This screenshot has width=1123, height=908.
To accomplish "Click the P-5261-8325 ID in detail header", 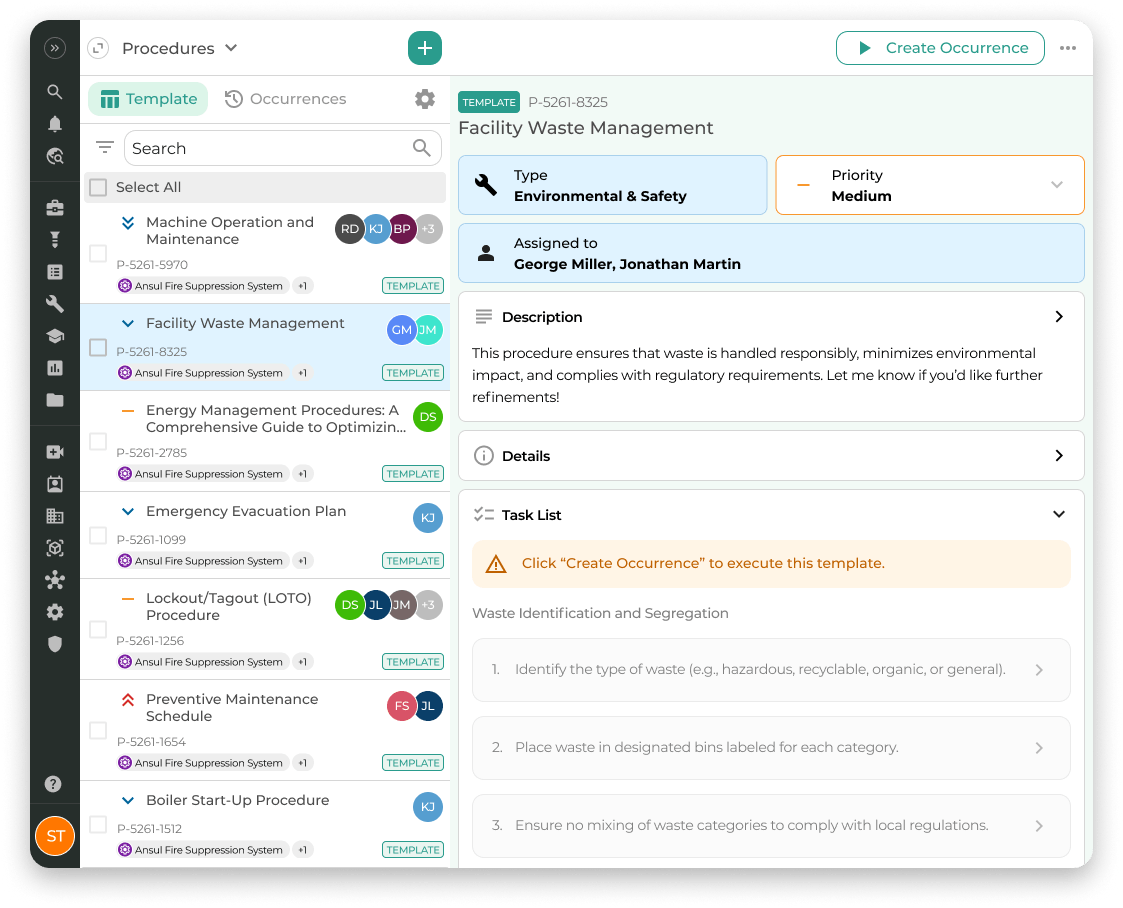I will (x=568, y=102).
